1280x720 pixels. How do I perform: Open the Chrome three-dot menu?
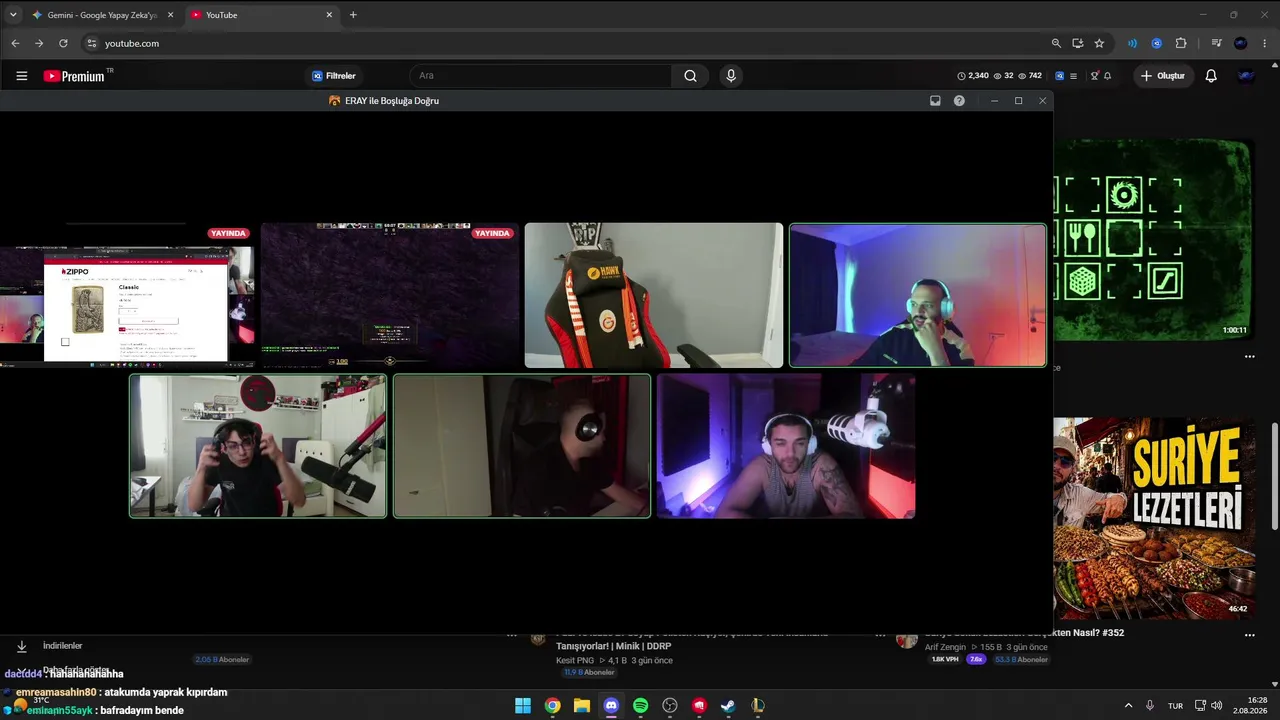click(1265, 43)
